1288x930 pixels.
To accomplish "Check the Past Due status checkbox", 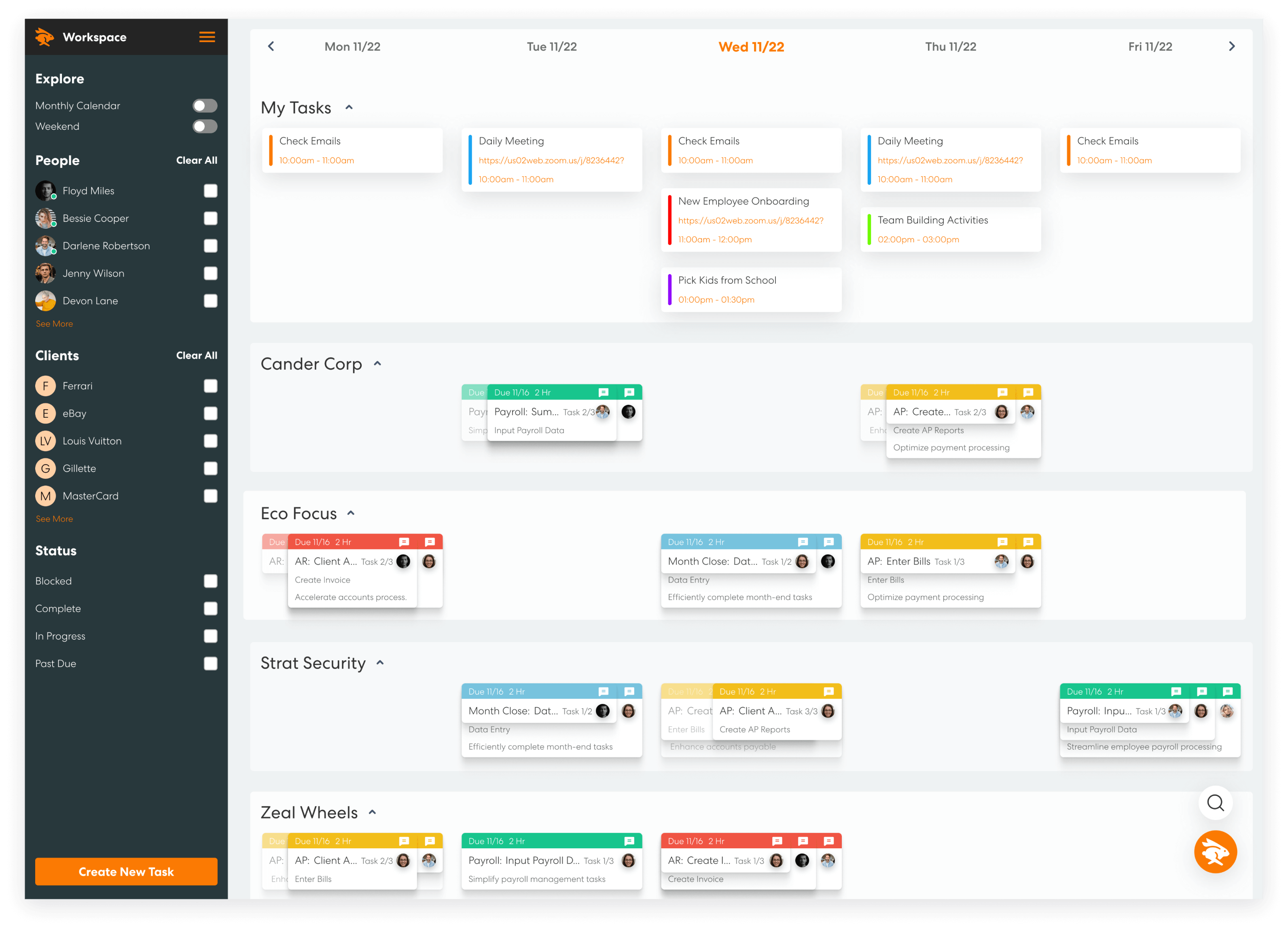I will (211, 663).
